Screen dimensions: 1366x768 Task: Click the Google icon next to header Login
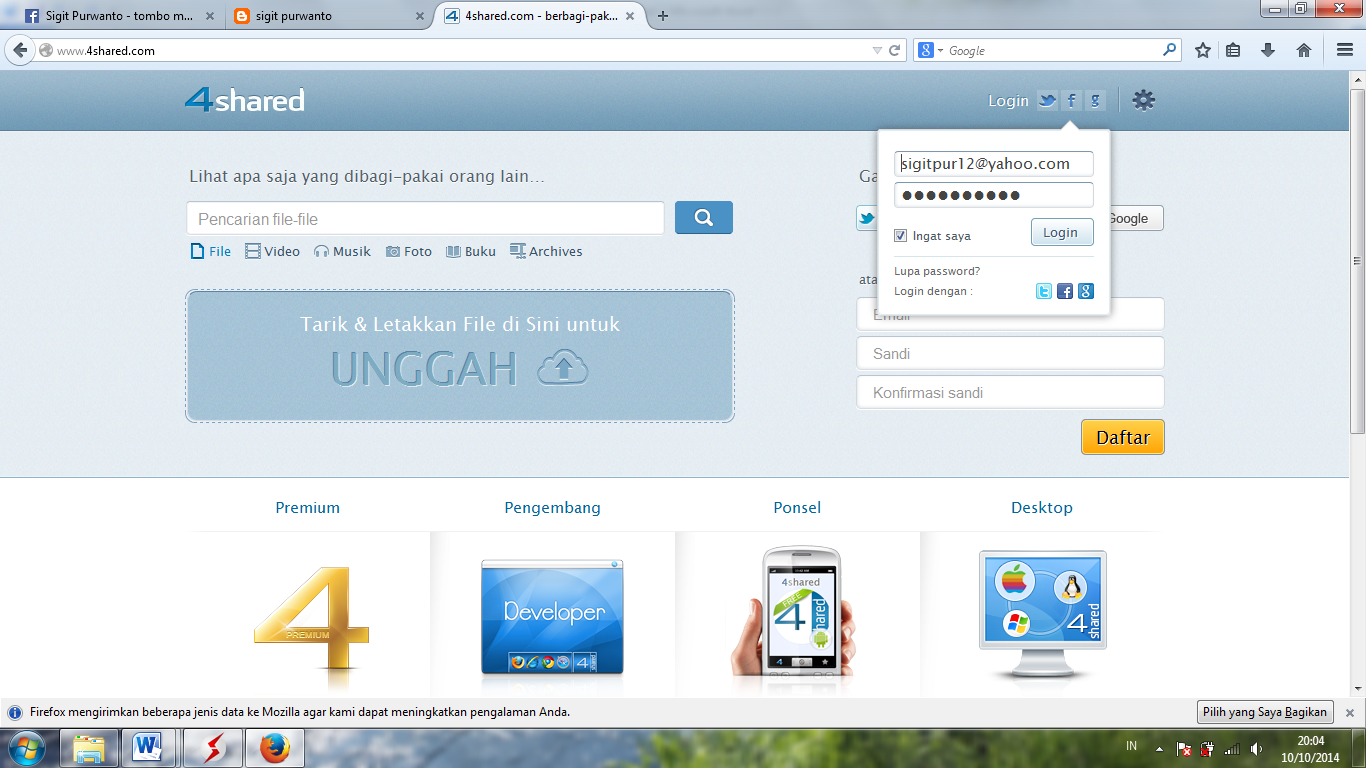(x=1095, y=100)
